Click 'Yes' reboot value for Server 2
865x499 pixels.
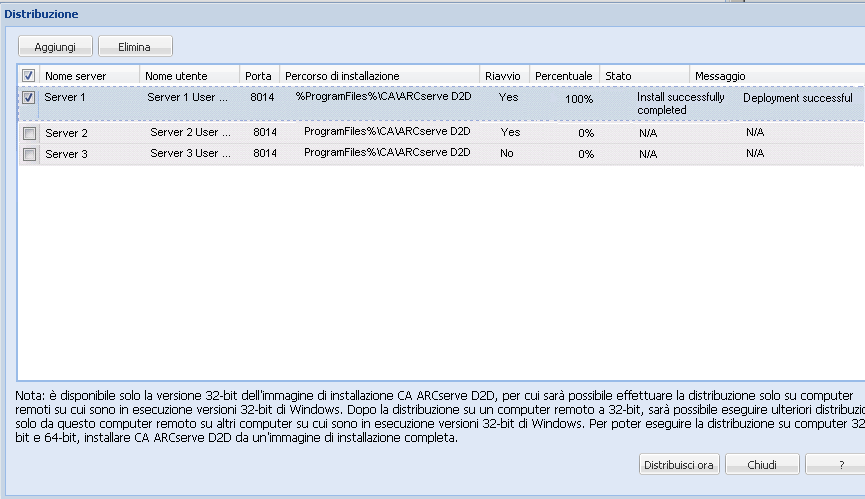tap(510, 132)
